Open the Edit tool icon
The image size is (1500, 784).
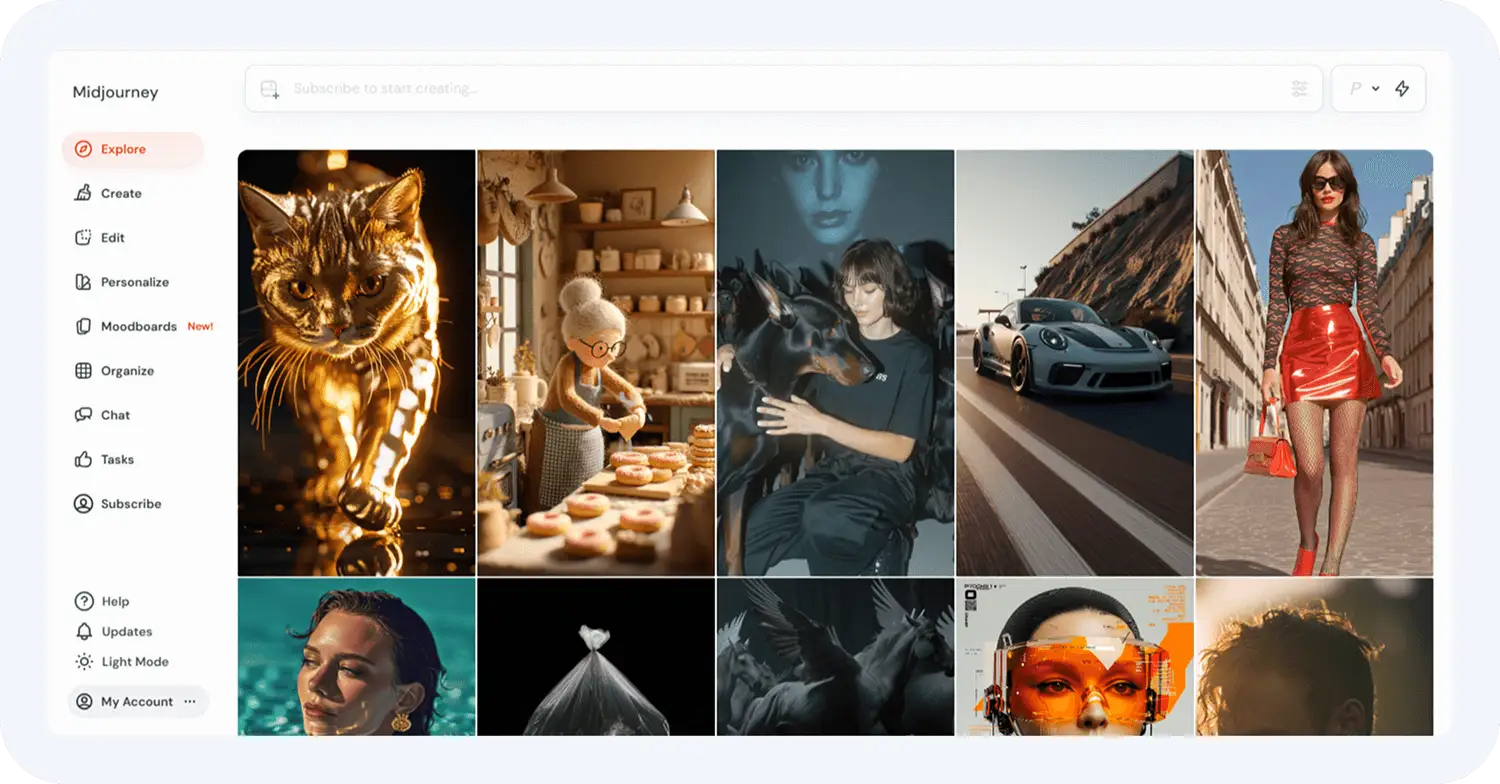click(84, 237)
